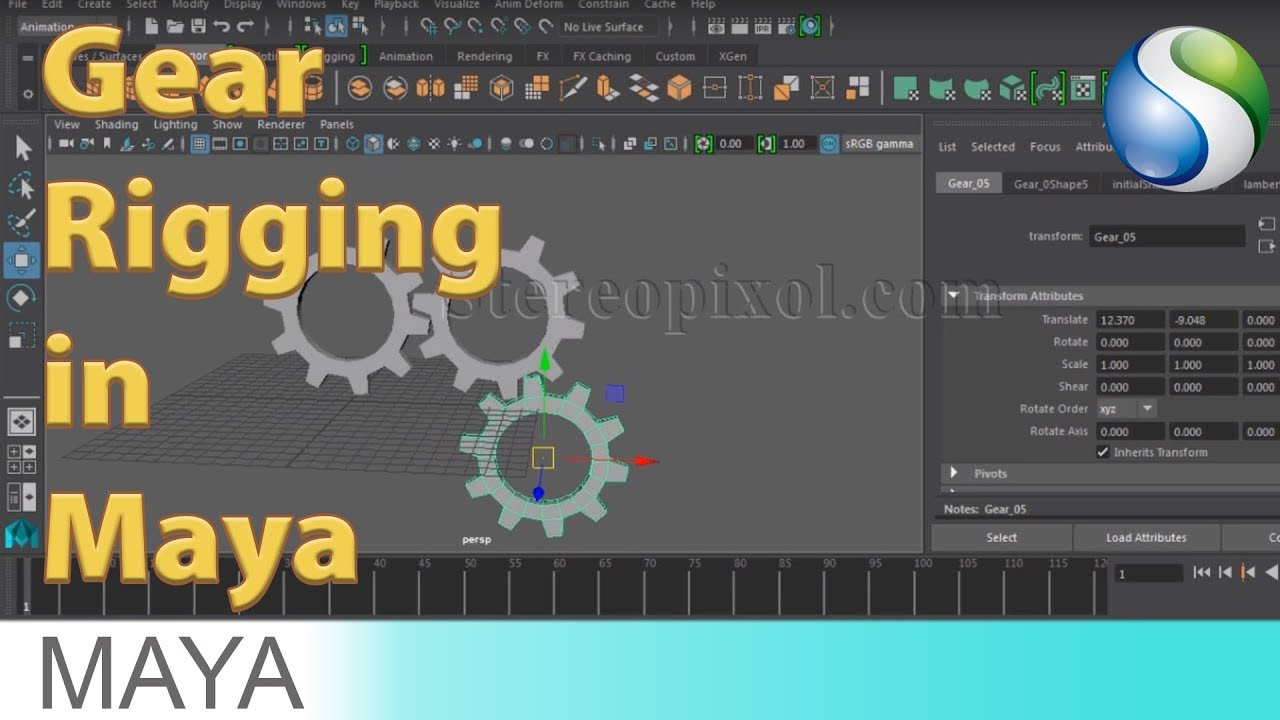Toggle wireframe shading in viewport

353,144
